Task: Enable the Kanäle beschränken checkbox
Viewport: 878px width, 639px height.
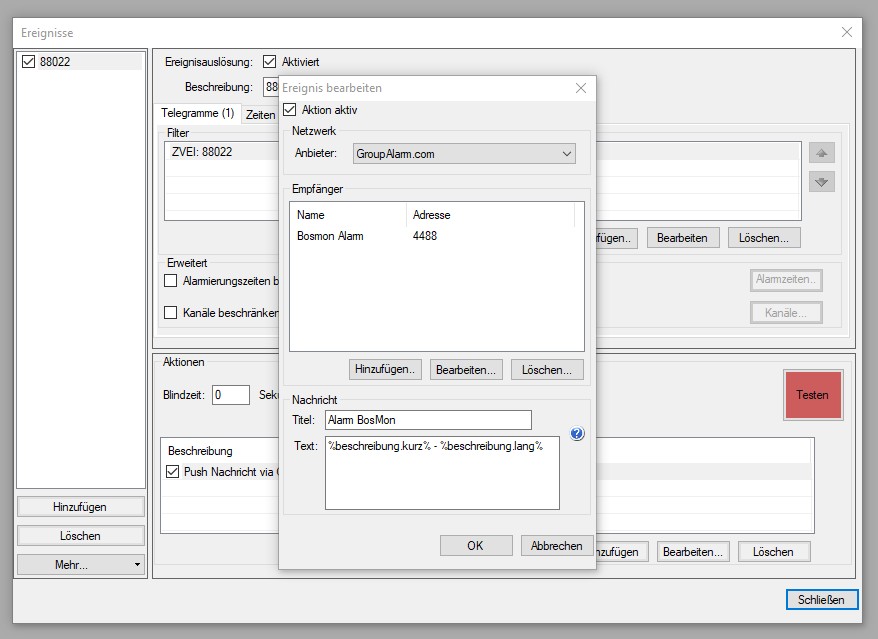Action: tap(170, 313)
